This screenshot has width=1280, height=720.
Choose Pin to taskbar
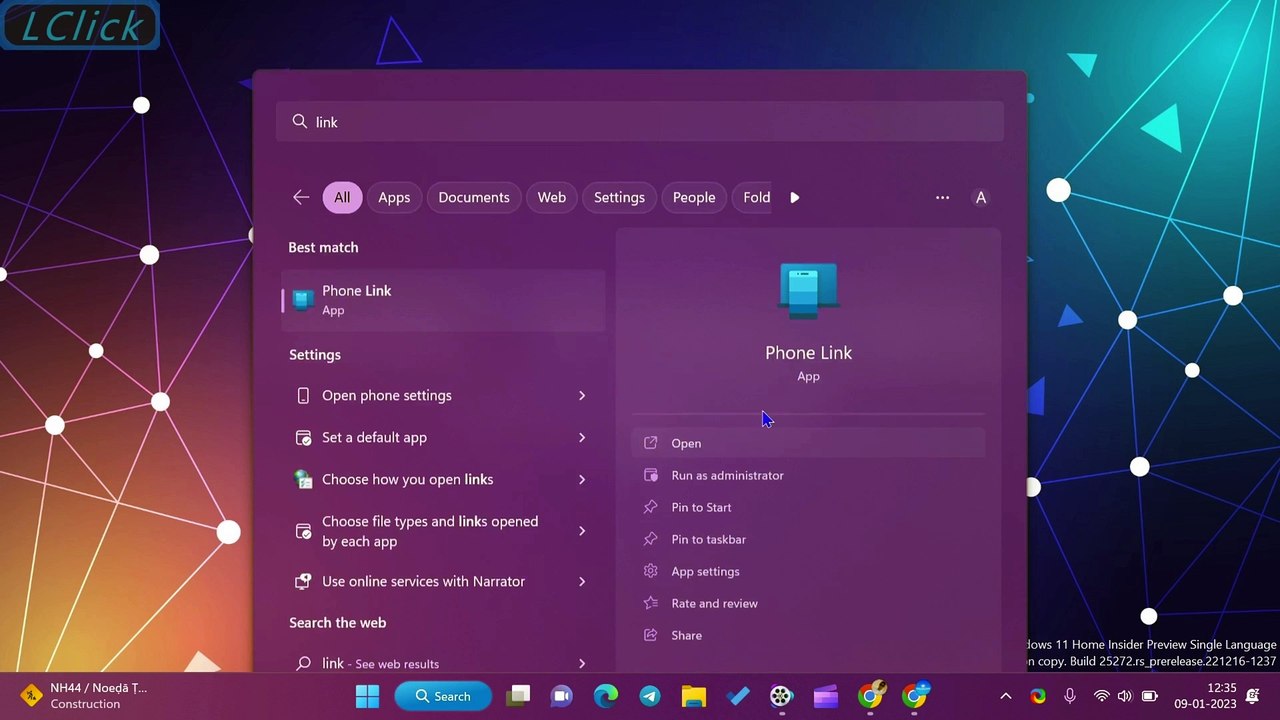[x=809, y=539]
